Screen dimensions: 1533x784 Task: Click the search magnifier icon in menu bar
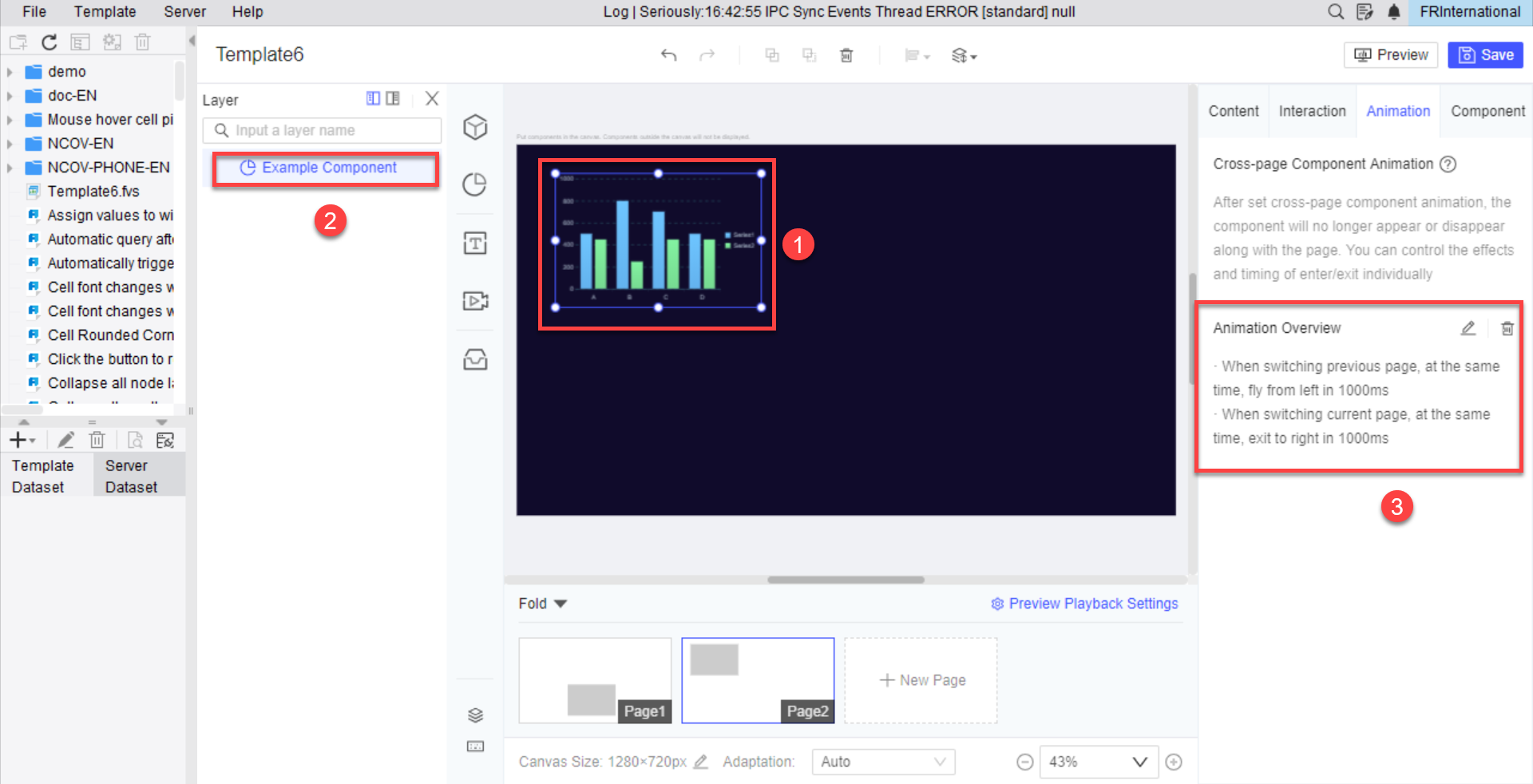(x=1335, y=12)
